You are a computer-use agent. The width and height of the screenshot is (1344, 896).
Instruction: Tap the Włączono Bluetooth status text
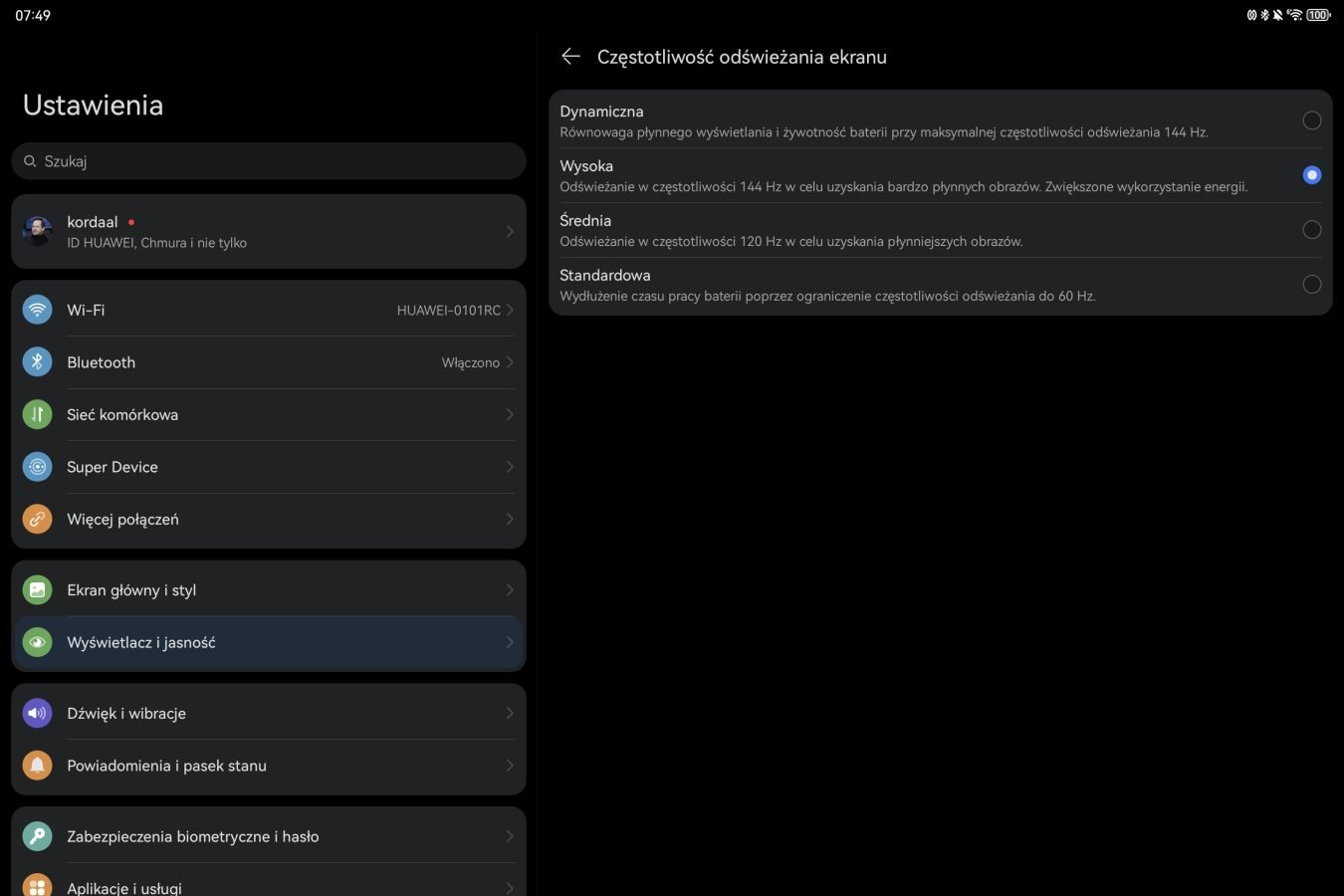point(471,362)
